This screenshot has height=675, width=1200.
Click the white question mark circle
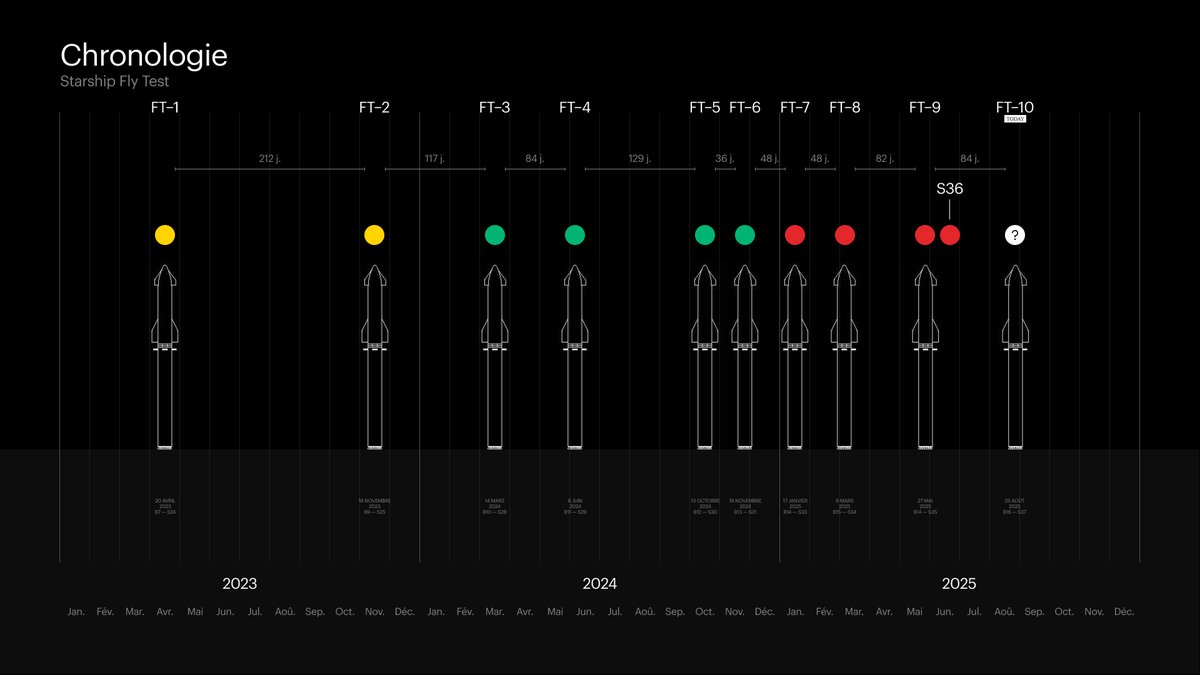point(1015,235)
